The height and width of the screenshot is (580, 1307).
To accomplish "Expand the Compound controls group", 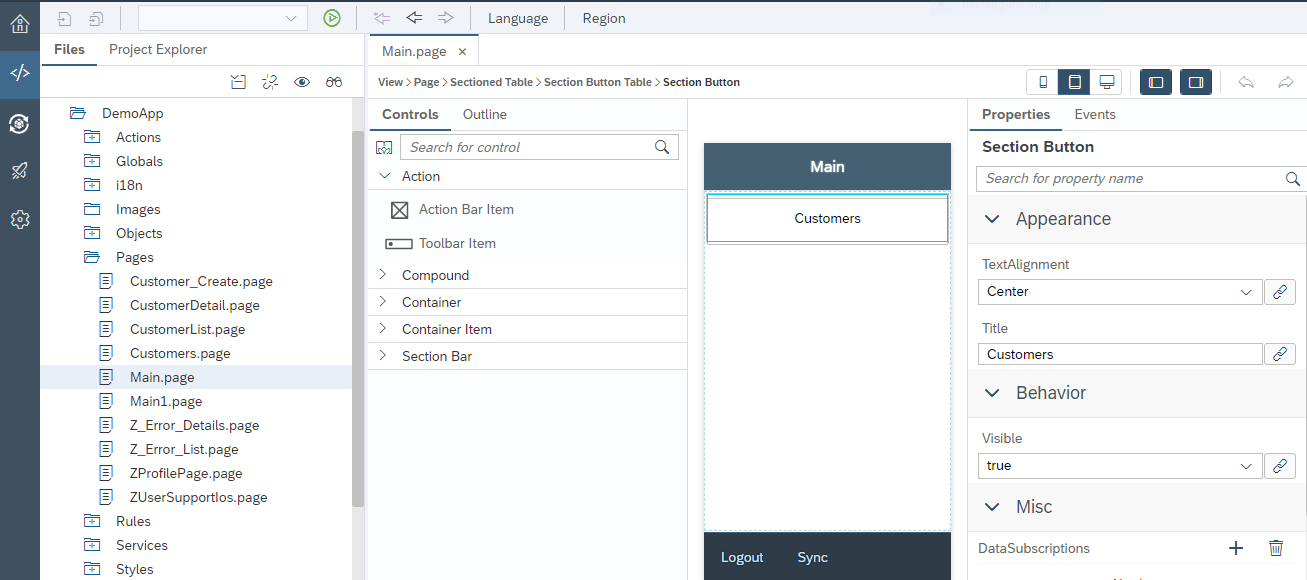I will [x=435, y=274].
